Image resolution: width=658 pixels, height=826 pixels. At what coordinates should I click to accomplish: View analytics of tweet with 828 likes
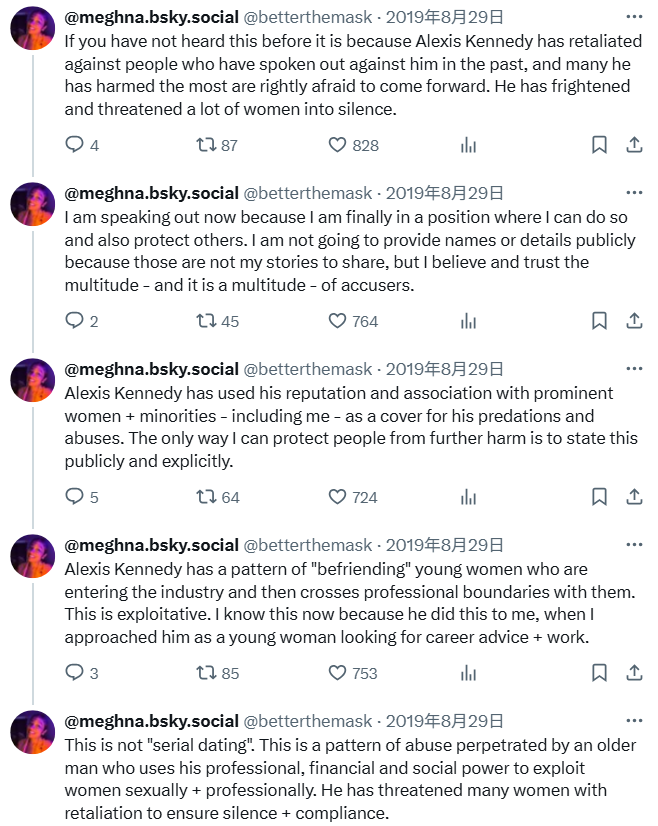pyautogui.click(x=468, y=145)
